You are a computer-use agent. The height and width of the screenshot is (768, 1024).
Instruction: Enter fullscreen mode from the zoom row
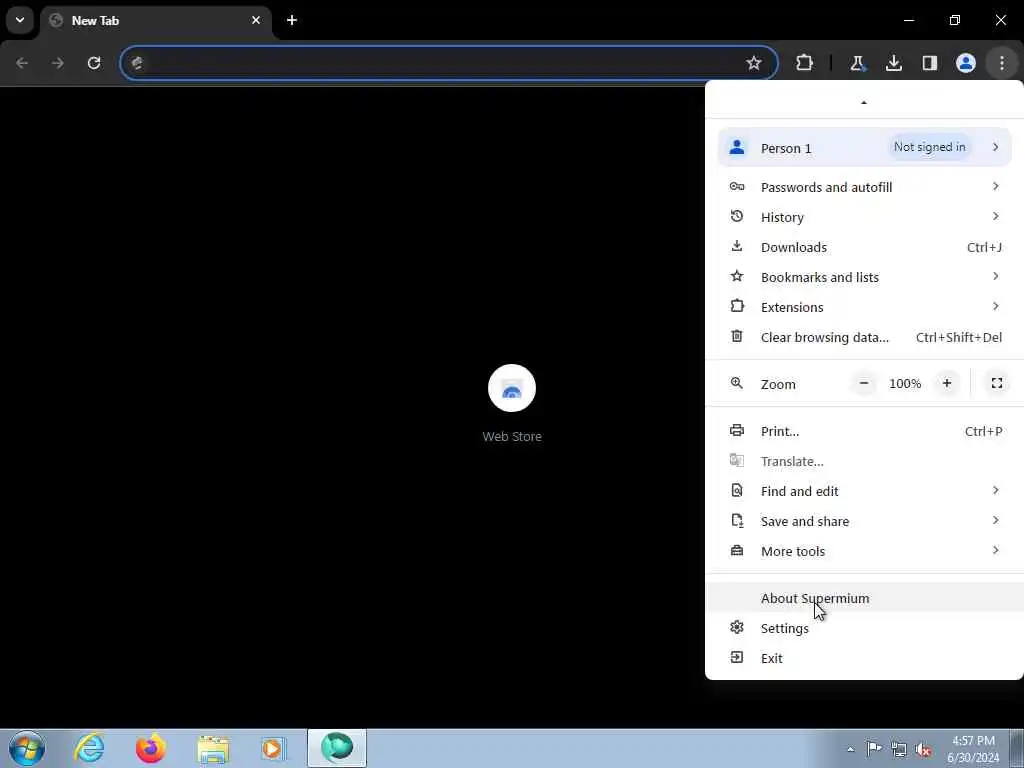point(997,383)
